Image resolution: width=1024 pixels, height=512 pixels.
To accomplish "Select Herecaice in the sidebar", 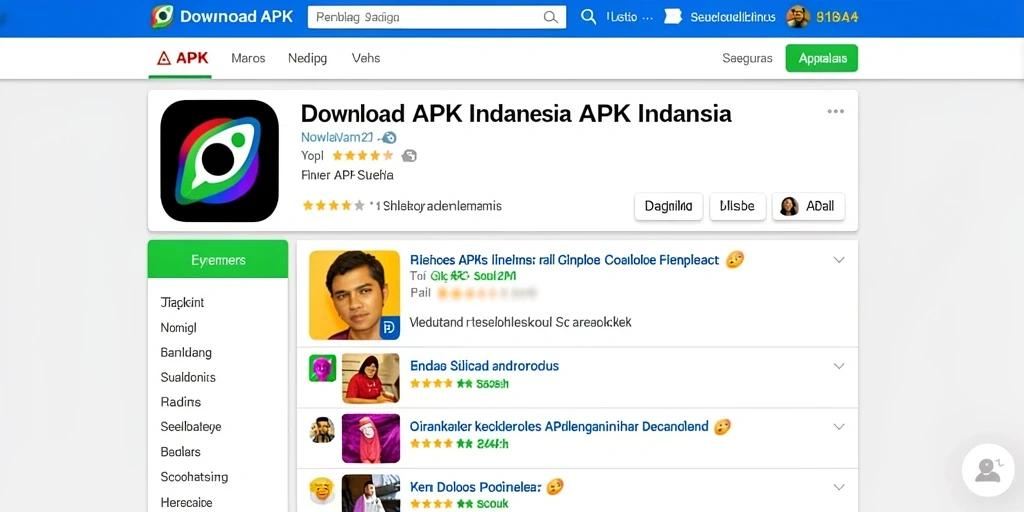I will [x=186, y=503].
